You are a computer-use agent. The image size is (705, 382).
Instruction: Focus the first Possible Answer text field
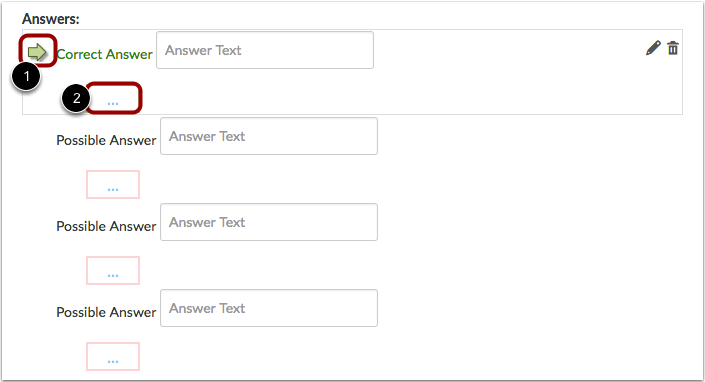coord(269,136)
